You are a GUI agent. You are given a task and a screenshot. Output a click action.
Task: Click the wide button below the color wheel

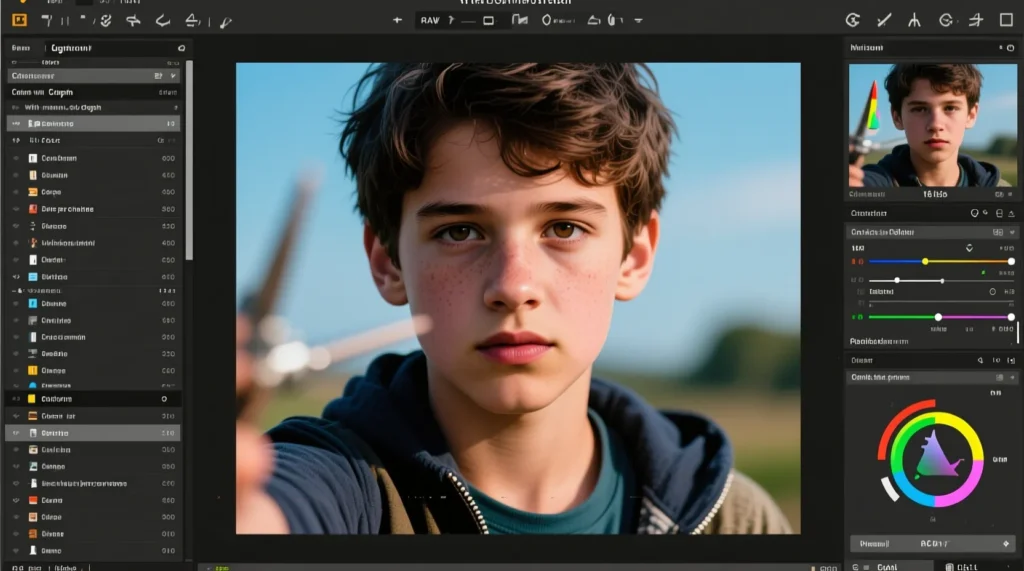(931, 544)
